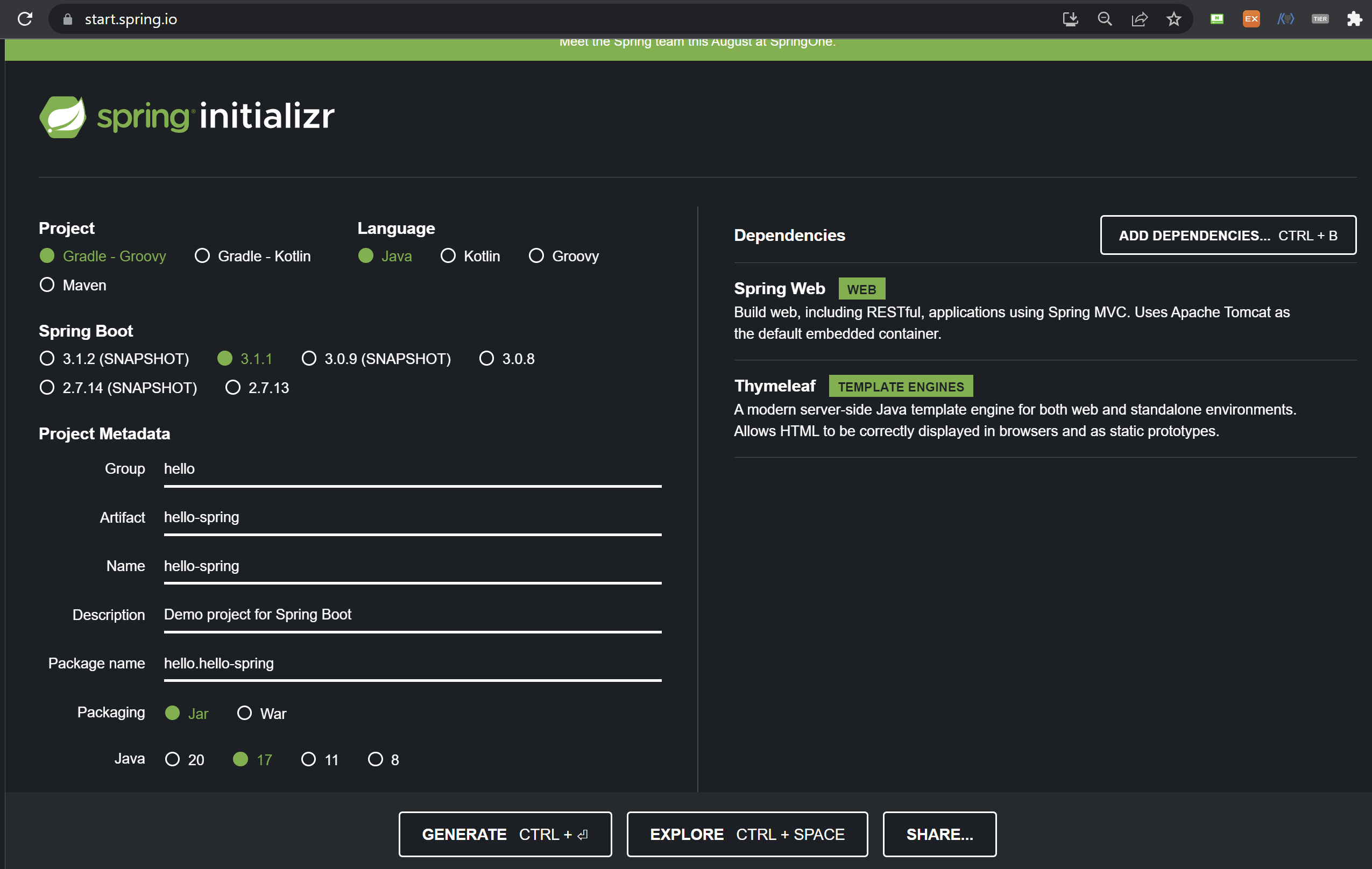
Task: Open the Share dialog button
Action: point(939,834)
